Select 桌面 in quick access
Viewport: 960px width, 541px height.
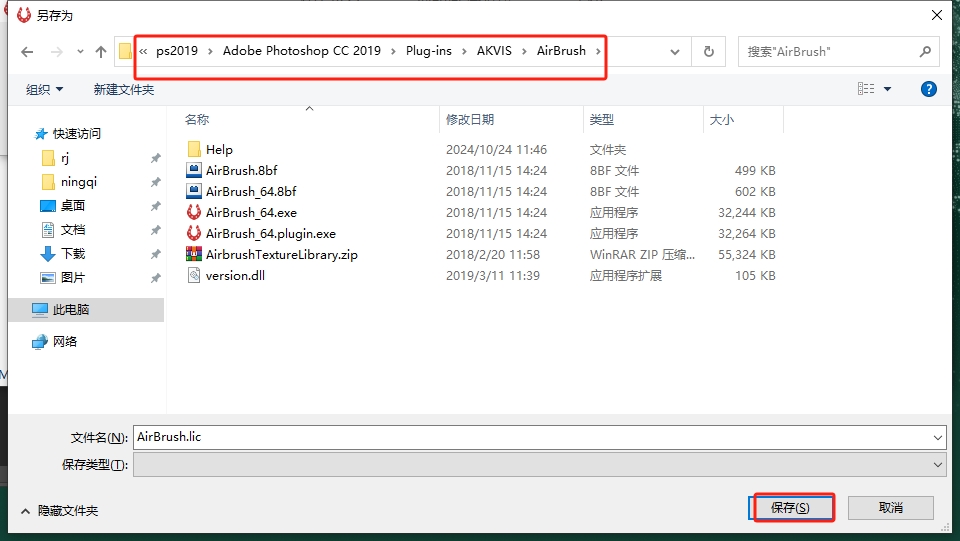(x=72, y=206)
